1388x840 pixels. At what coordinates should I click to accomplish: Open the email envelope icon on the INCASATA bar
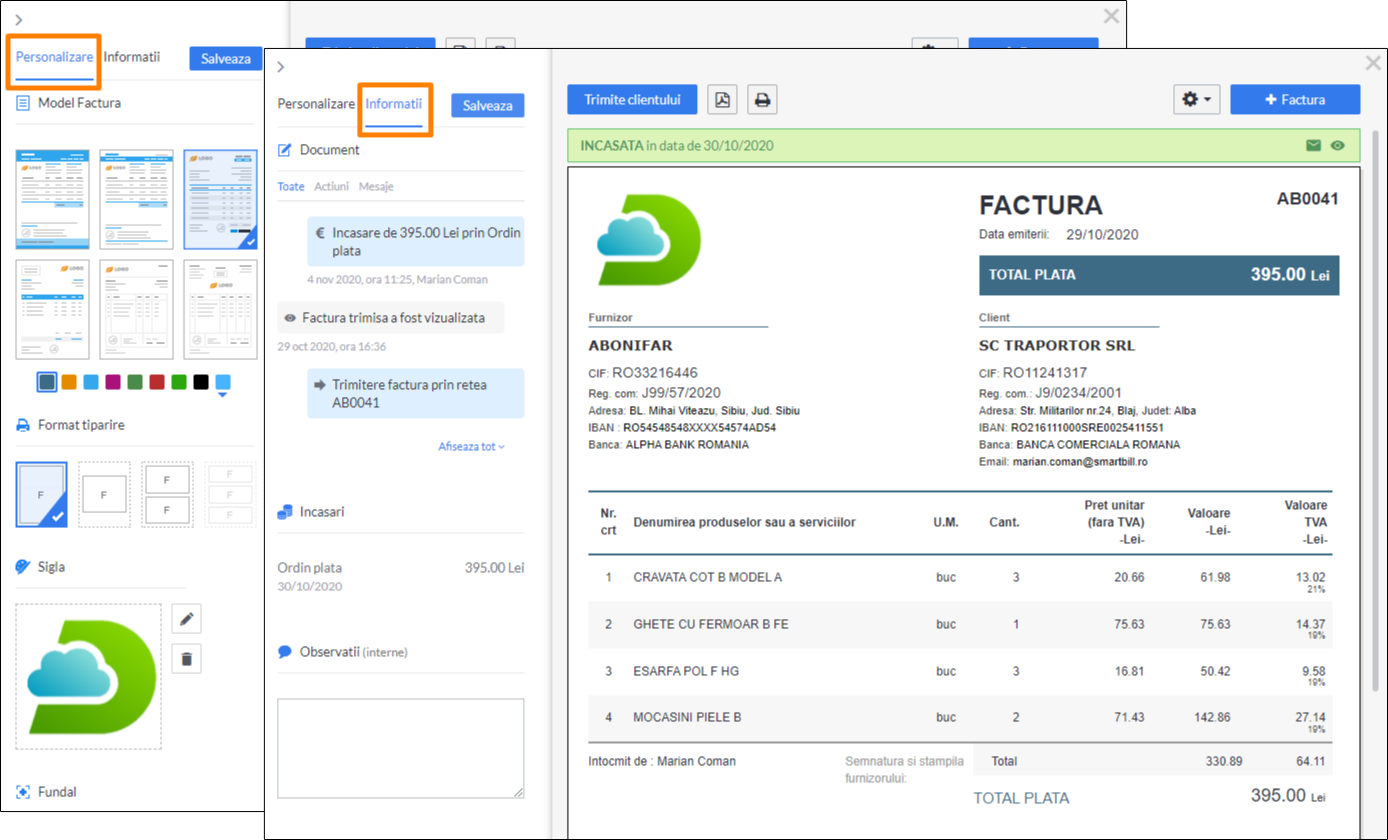click(x=1314, y=145)
